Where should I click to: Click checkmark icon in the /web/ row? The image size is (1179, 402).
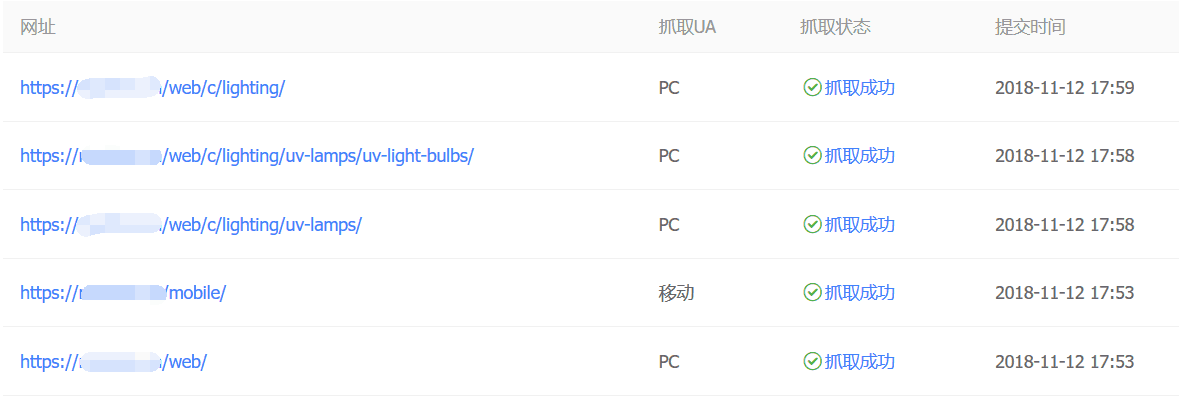(x=812, y=361)
